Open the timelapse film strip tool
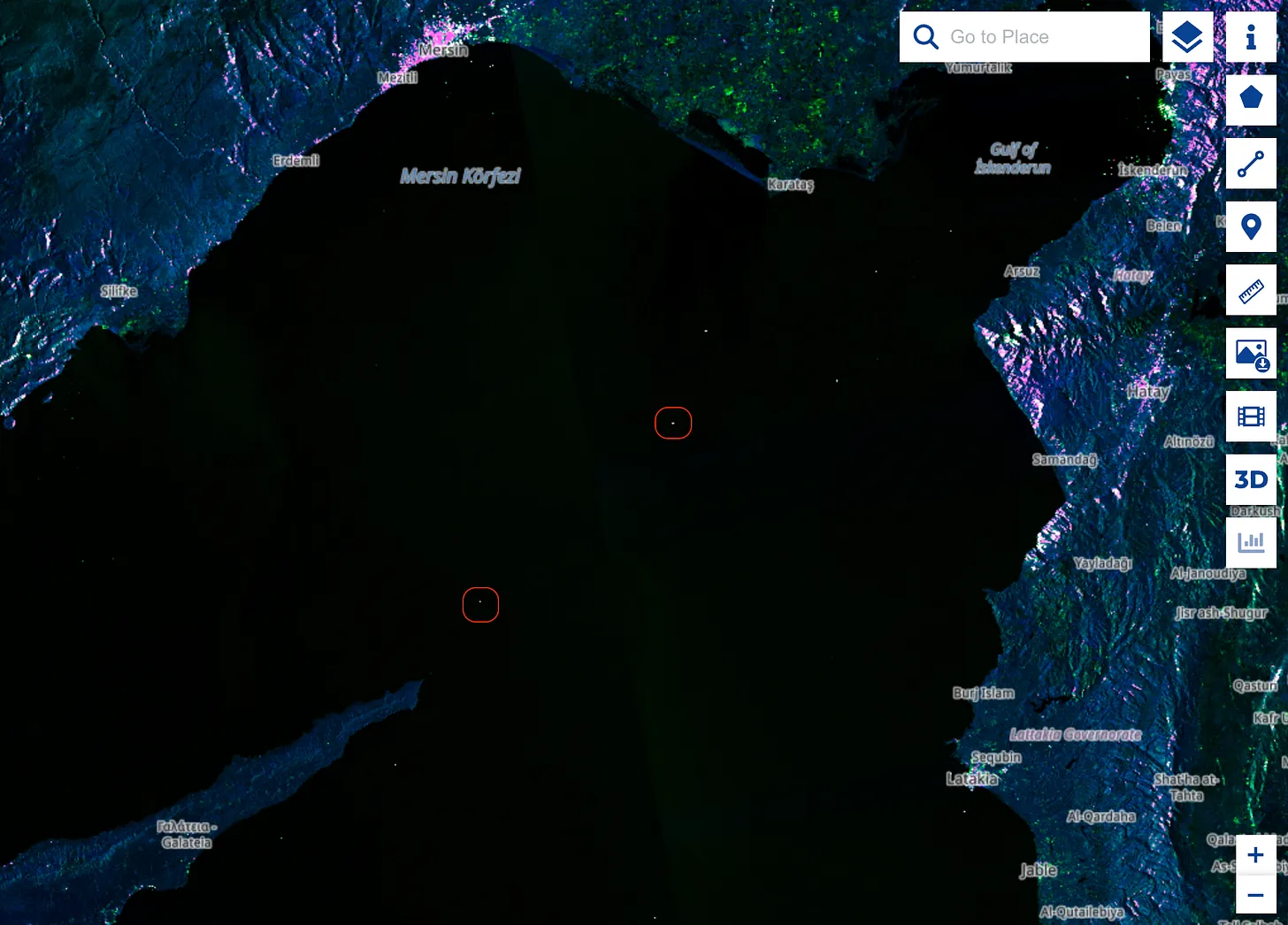This screenshot has height=925, width=1288. click(x=1251, y=417)
